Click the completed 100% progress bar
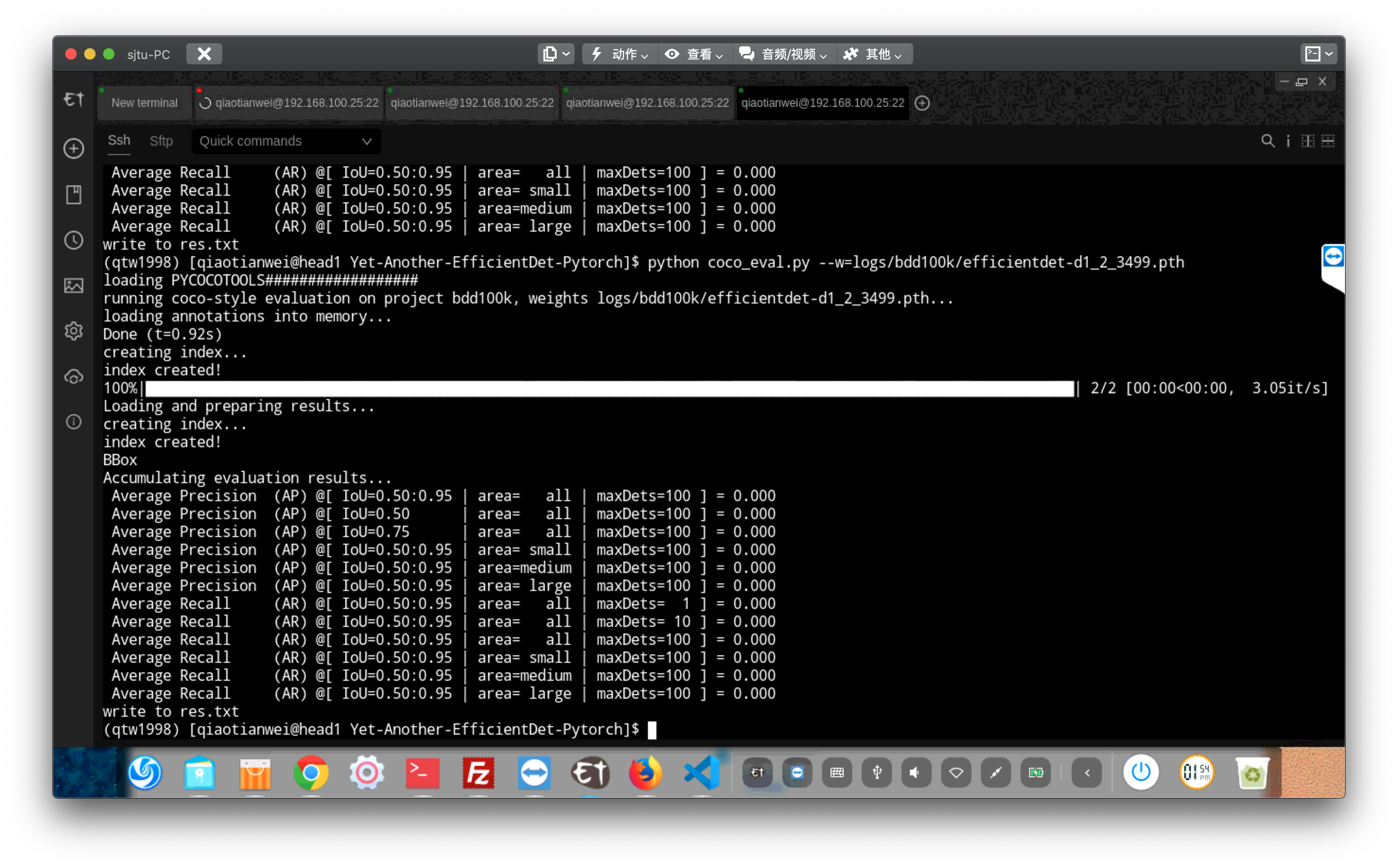This screenshot has width=1398, height=868. [609, 388]
